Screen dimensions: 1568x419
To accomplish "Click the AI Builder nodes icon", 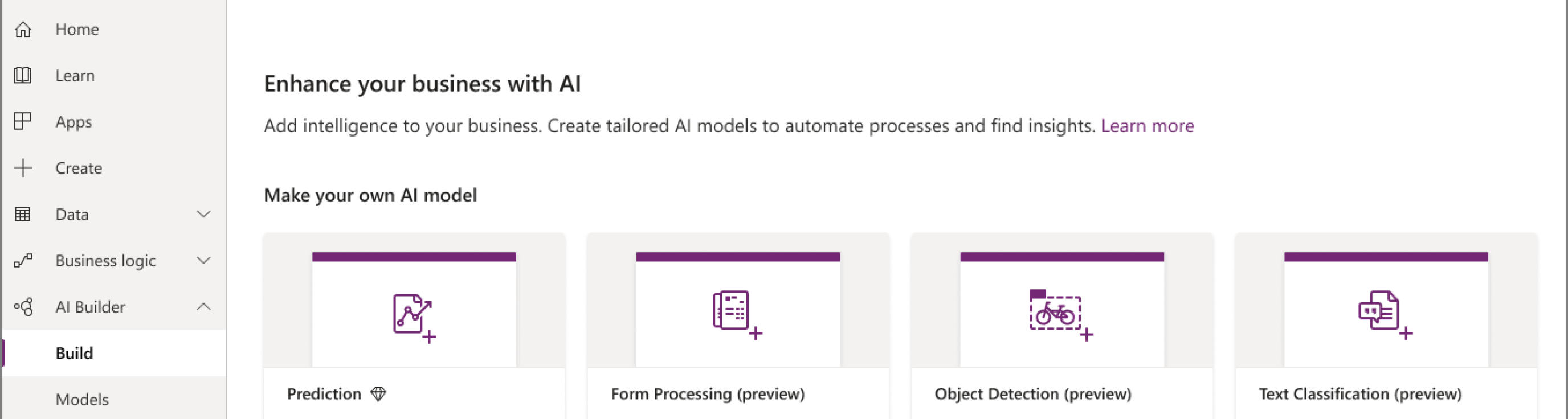I will point(23,307).
